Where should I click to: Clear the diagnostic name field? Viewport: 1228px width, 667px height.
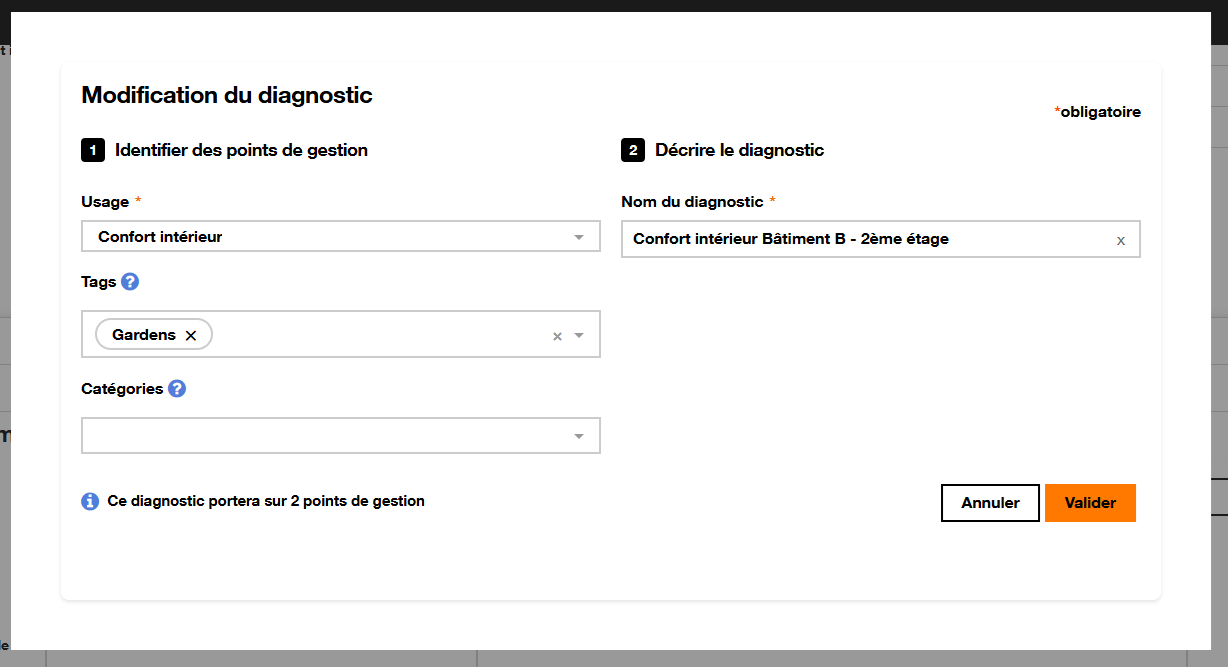[1120, 239]
